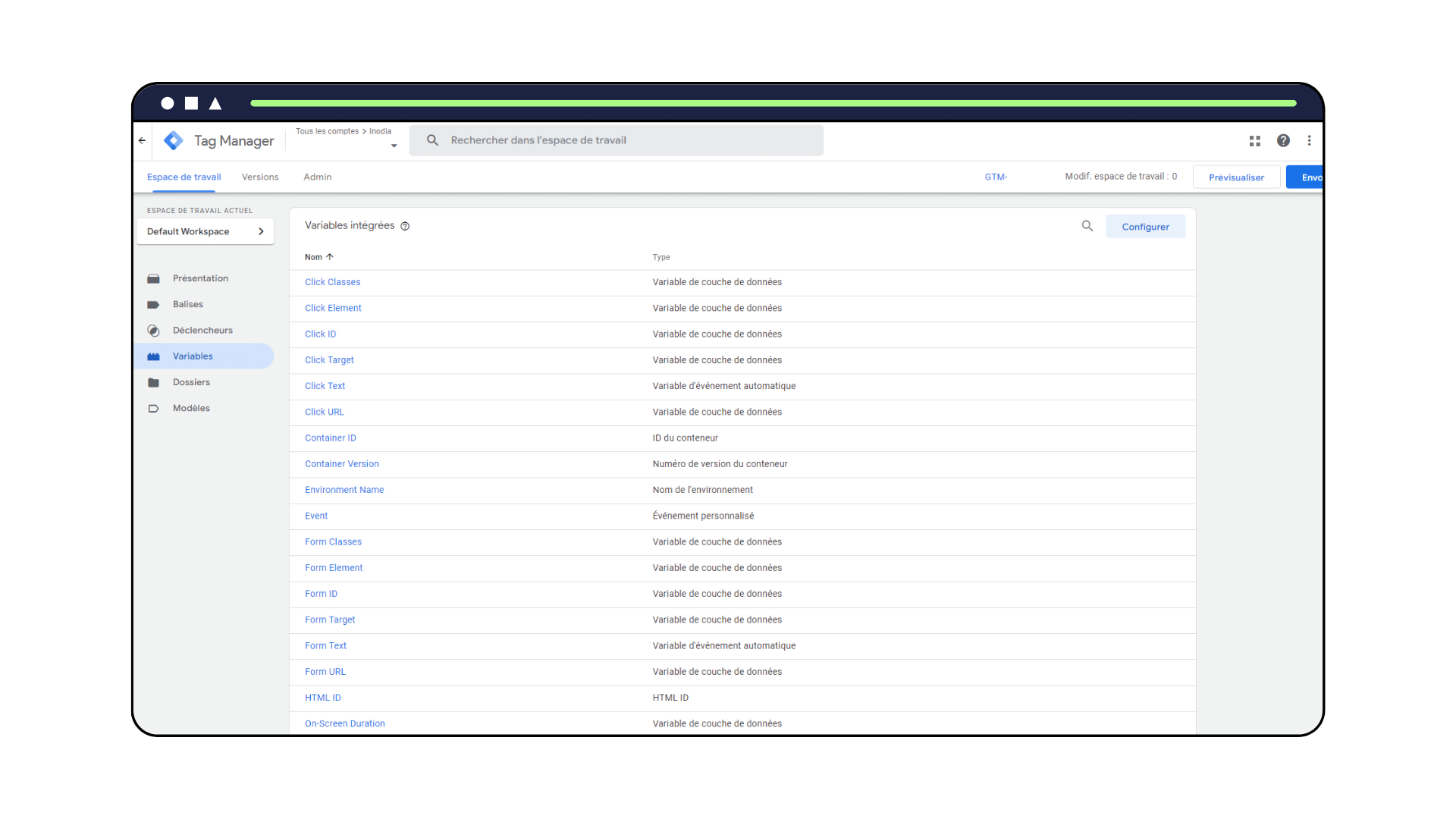Open HTML ID variable
Image resolution: width=1456 pixels, height=819 pixels.
click(322, 698)
